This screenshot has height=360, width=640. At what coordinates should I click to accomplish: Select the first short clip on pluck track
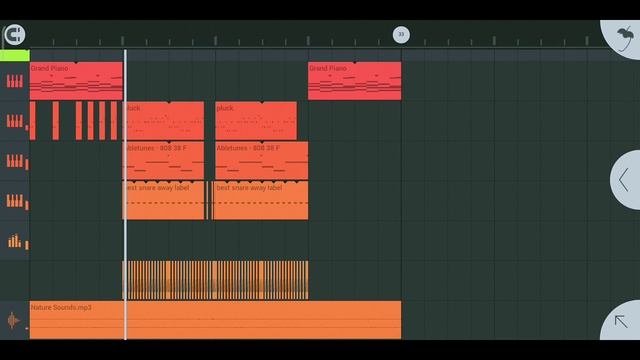(33, 121)
